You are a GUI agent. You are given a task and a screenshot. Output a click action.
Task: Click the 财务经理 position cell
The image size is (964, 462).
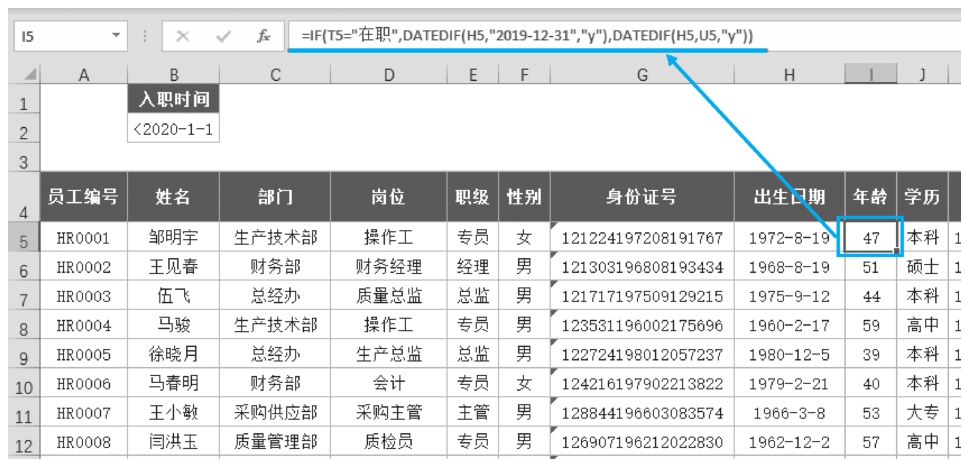[388, 268]
